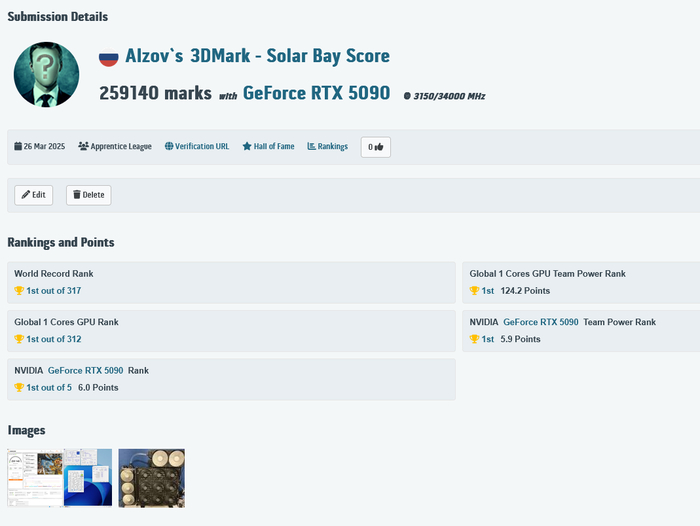This screenshot has width=700, height=526.
Task: Click the Russian flag icon
Action: pyautogui.click(x=108, y=57)
